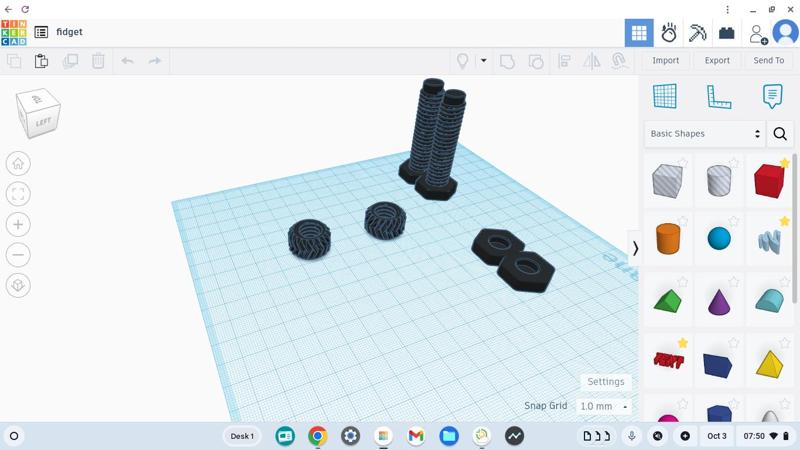Select the red Text shape

(668, 361)
